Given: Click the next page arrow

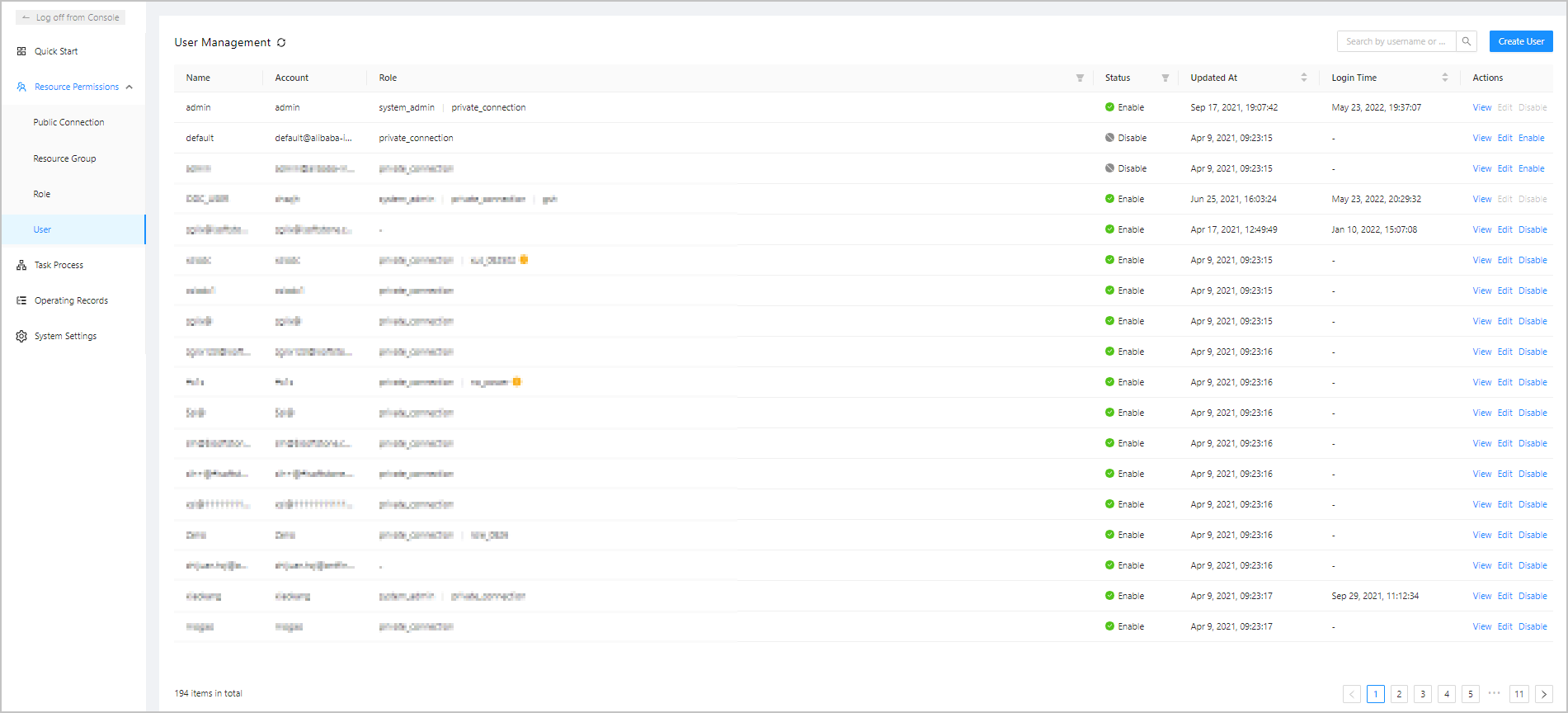Looking at the screenshot, I should pyautogui.click(x=1544, y=694).
